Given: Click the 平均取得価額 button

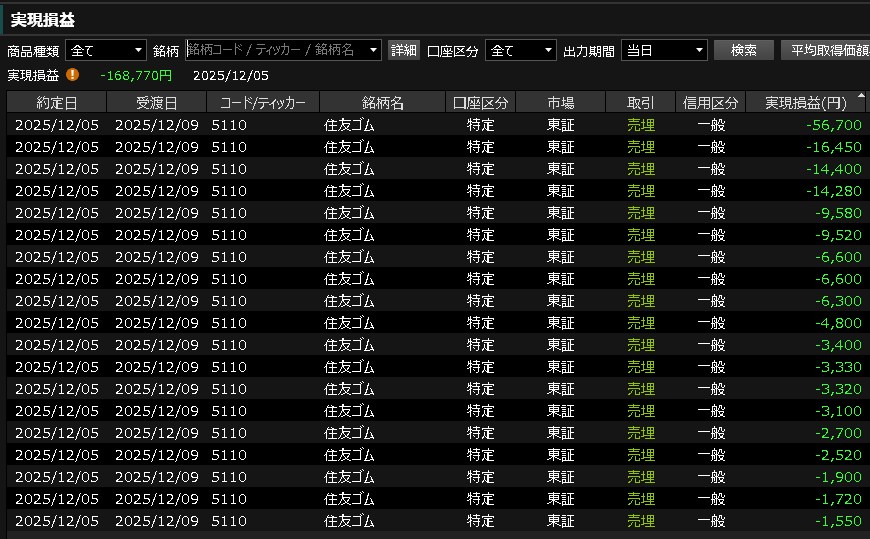Looking at the screenshot, I should click(x=826, y=50).
